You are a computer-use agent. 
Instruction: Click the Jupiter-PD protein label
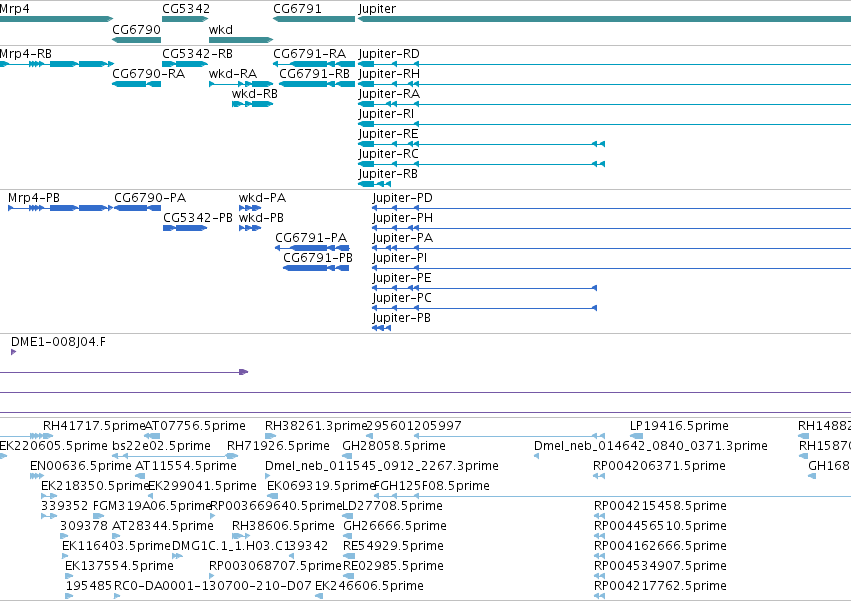click(x=403, y=198)
